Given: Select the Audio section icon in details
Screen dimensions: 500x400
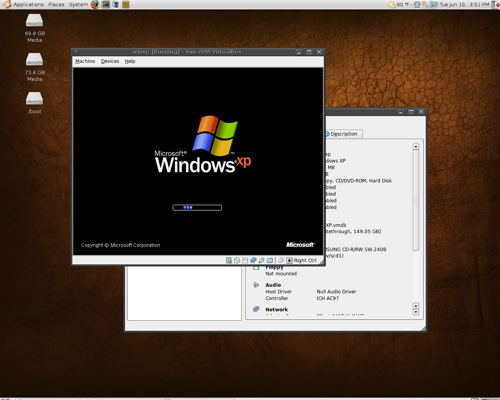Looking at the screenshot, I should [256, 285].
